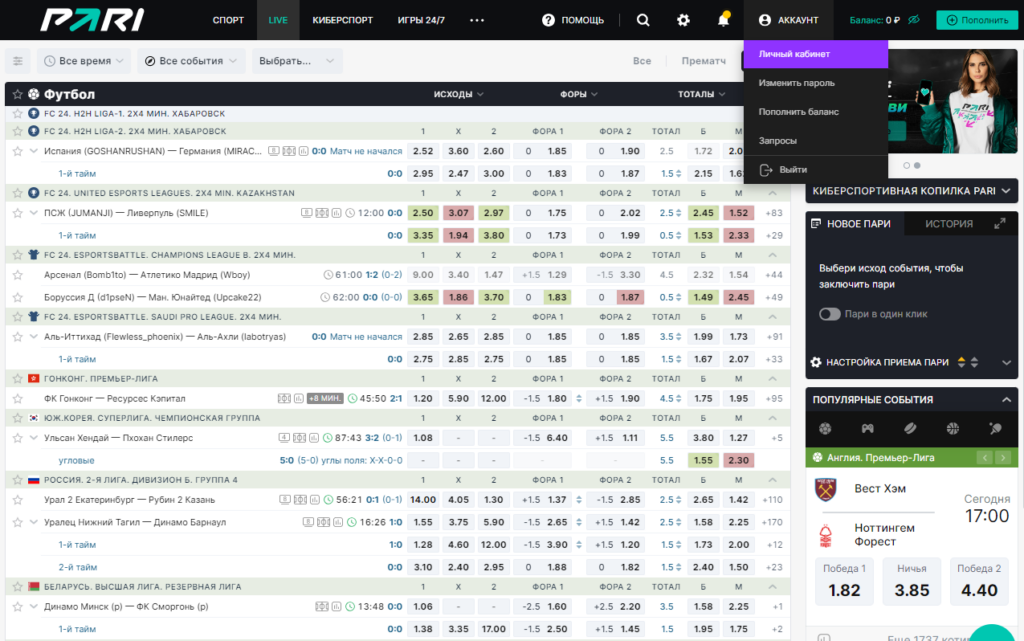Select Изменить пароль menu item
Image resolution: width=1024 pixels, height=641 pixels.
815,83
